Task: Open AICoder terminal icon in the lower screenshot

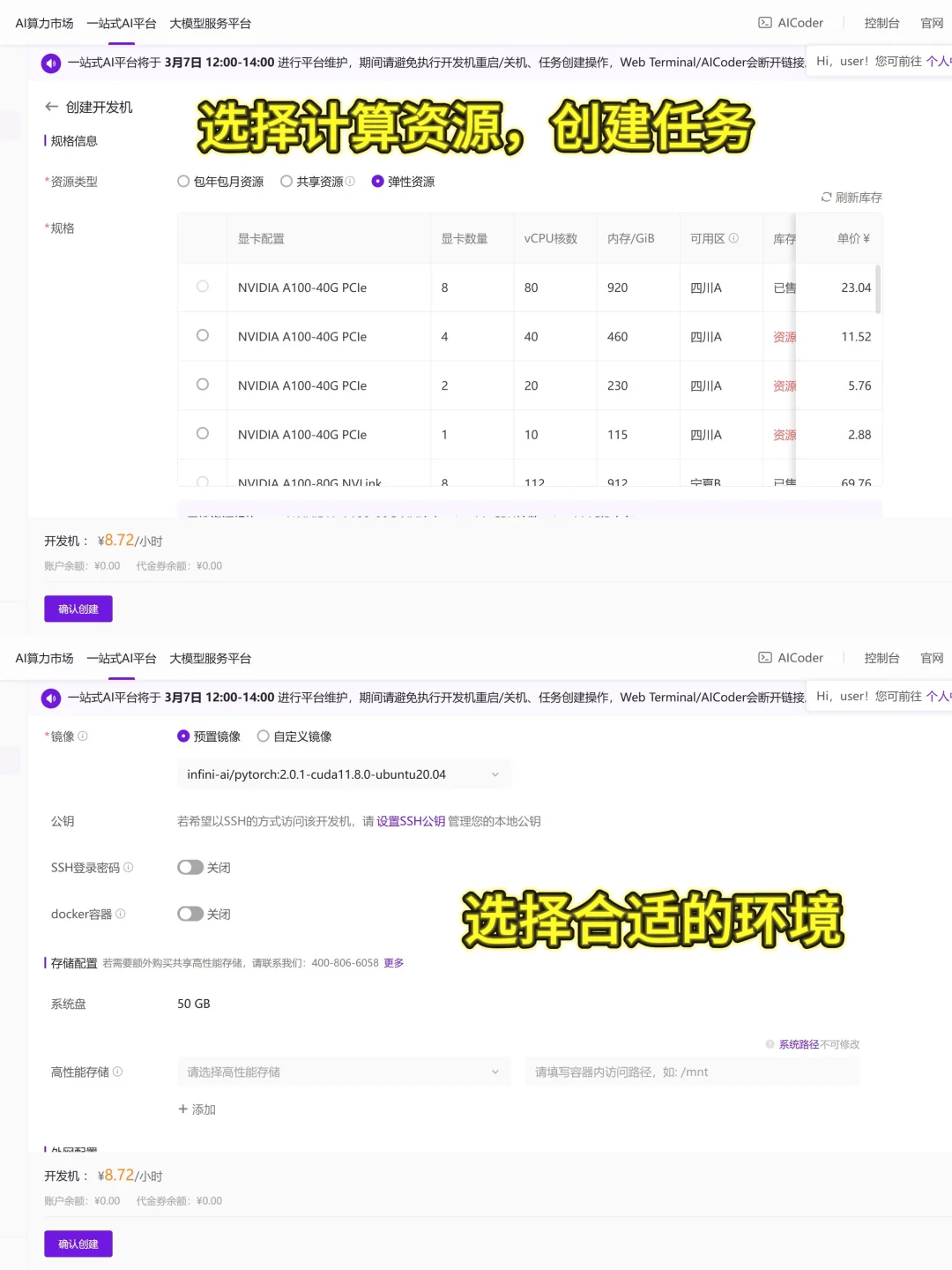Action: point(765,658)
